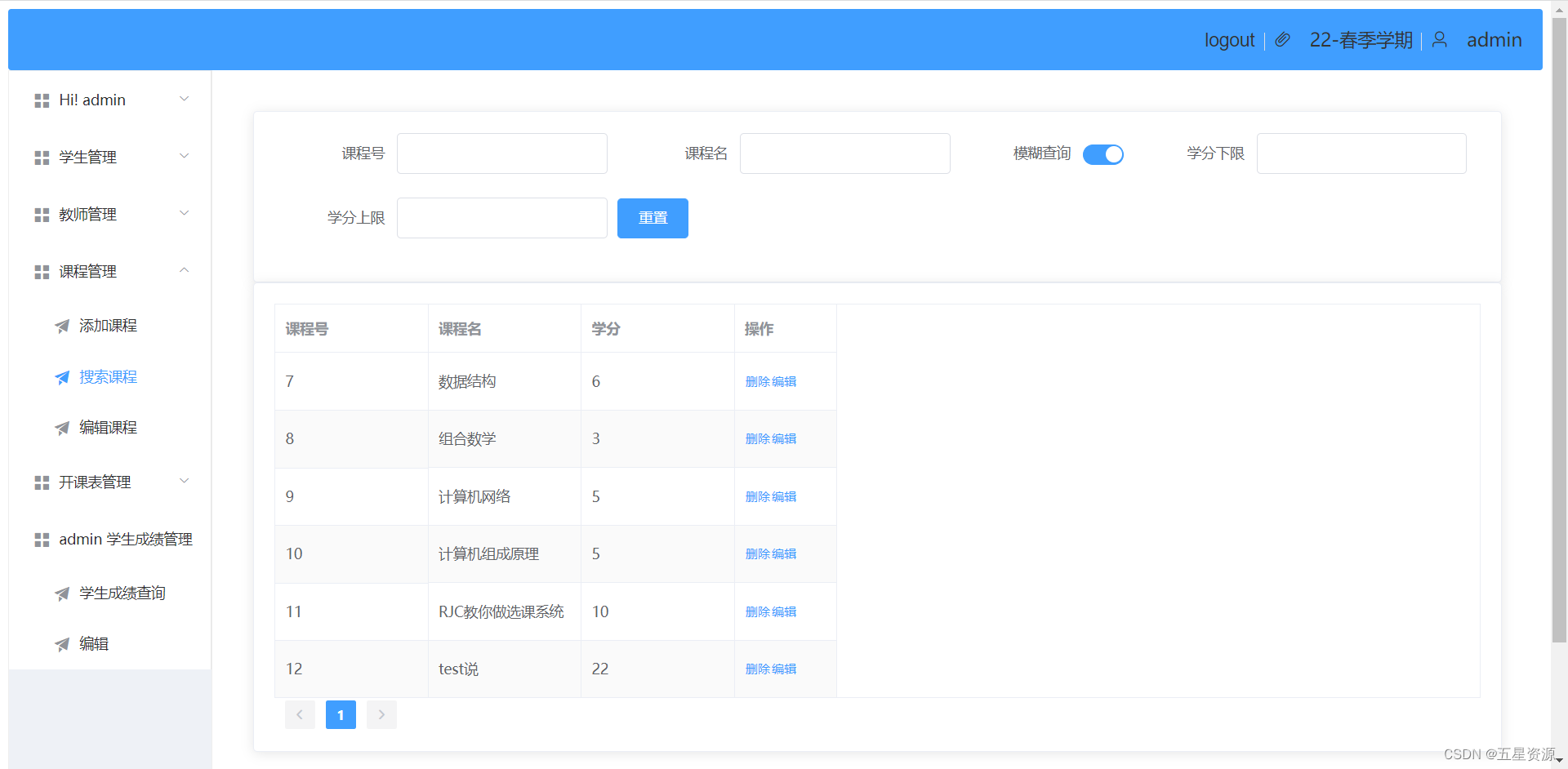
Task: Expand the 开课表管理 menu chevron
Action: (185, 481)
